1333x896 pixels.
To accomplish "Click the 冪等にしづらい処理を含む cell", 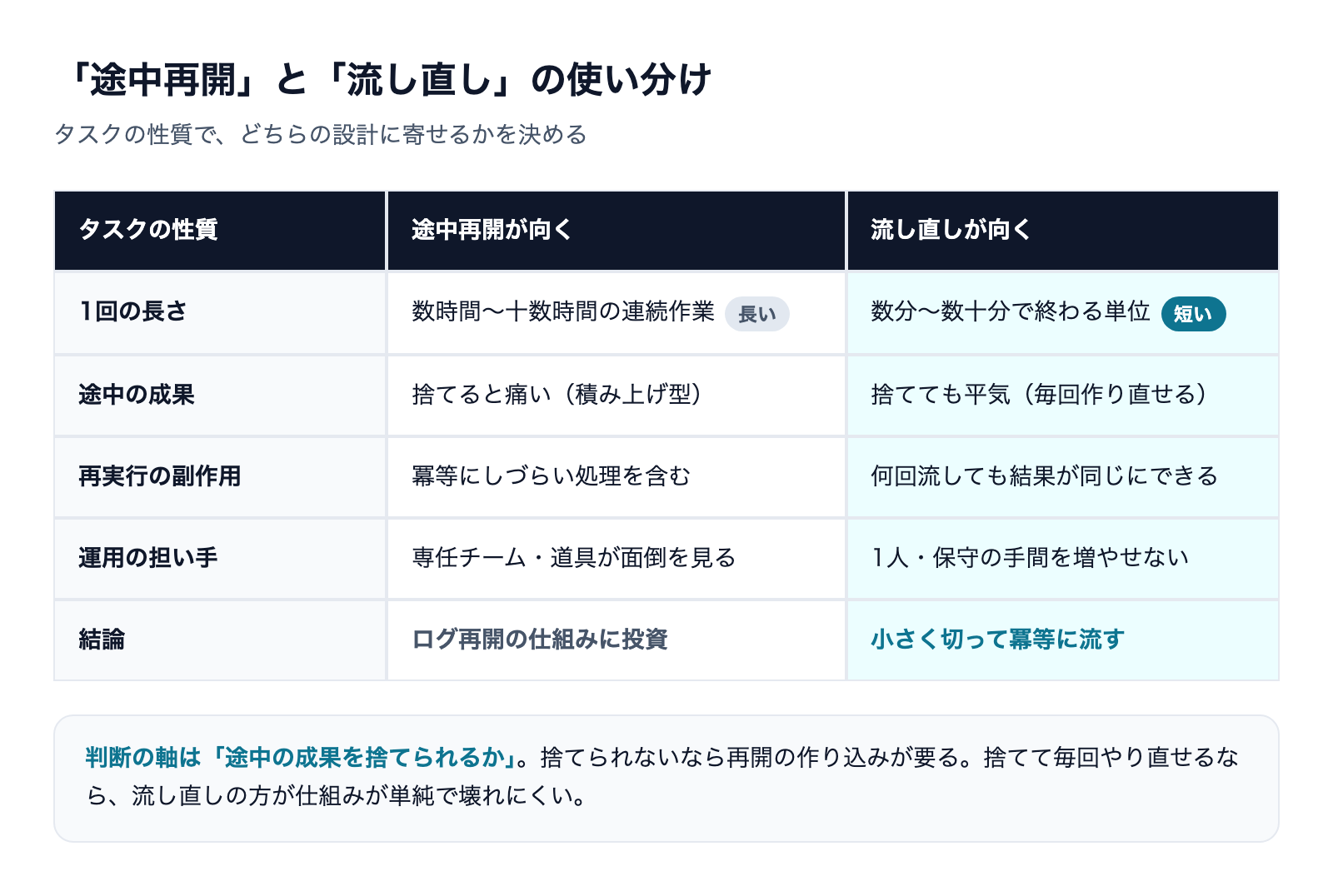I will [617, 477].
